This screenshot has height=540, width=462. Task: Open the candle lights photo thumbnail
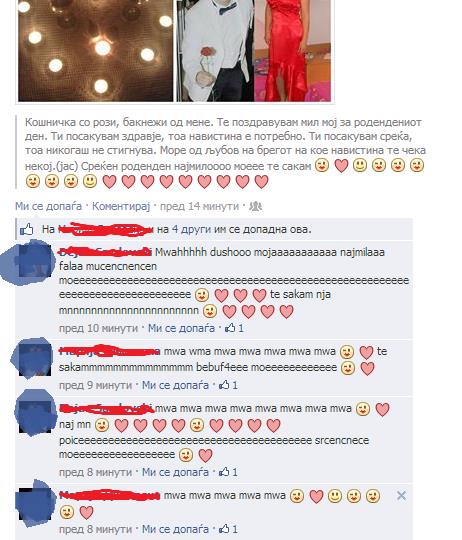click(x=96, y=50)
